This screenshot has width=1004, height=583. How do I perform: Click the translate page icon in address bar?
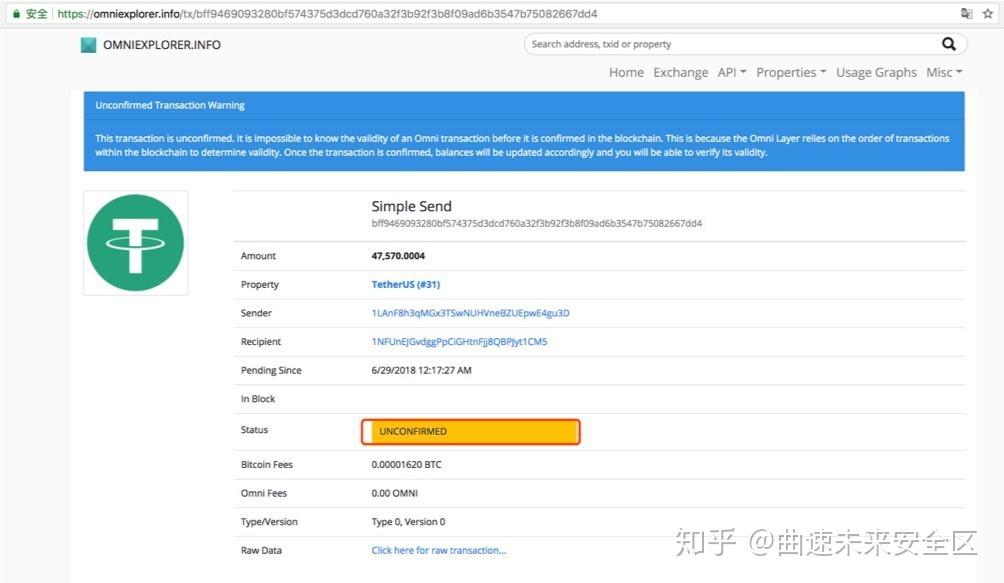(967, 13)
